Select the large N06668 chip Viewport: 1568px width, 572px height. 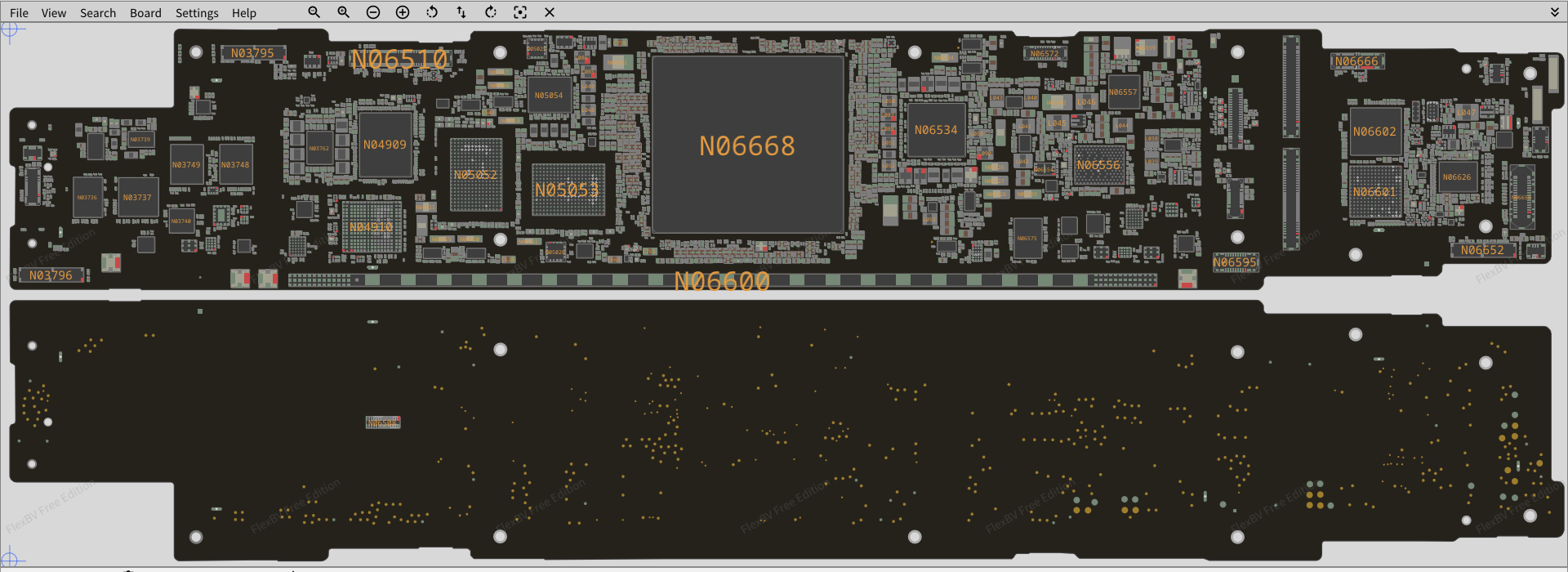pyautogui.click(x=747, y=145)
